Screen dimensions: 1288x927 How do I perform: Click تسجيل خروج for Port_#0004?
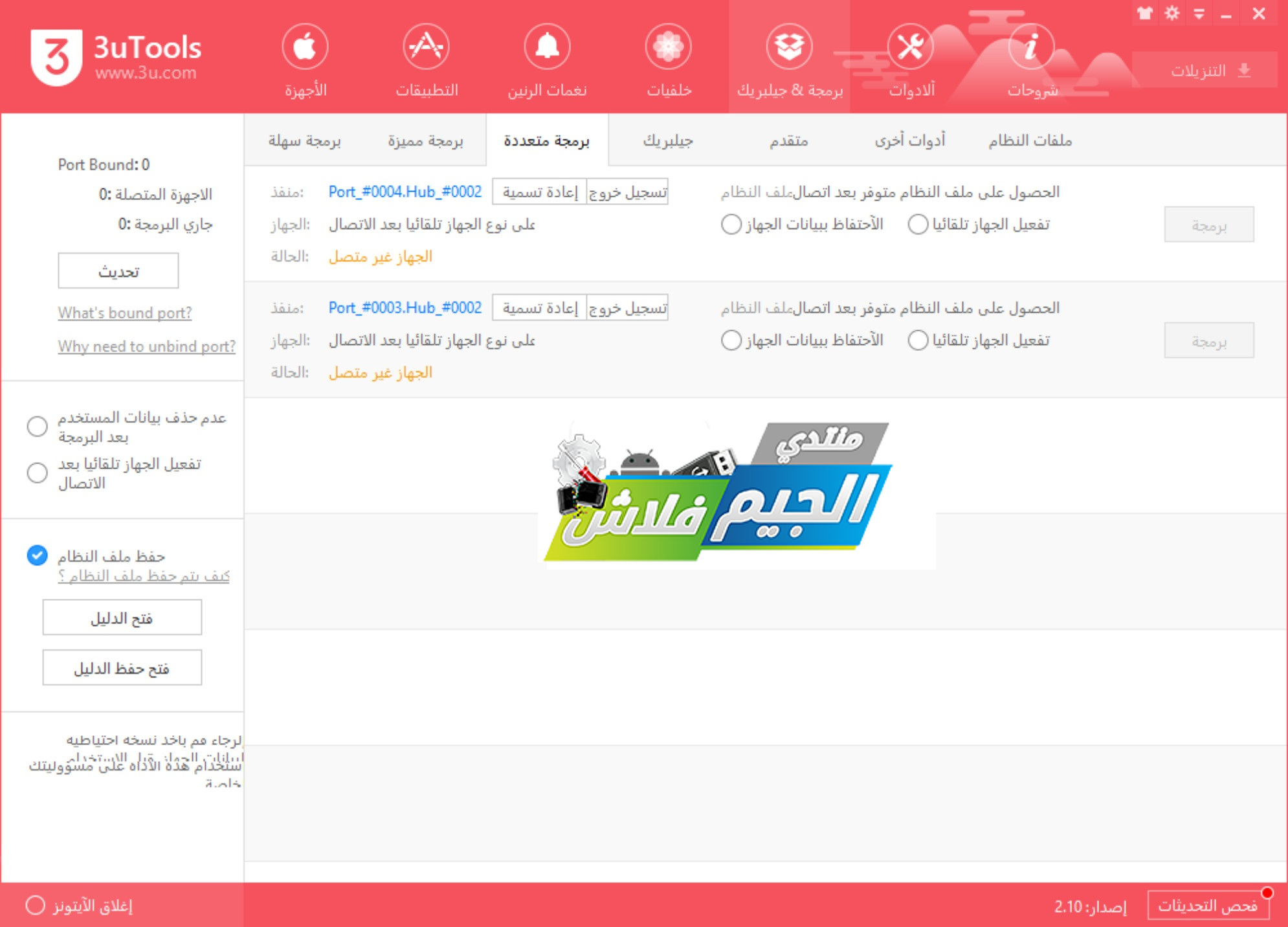tap(628, 192)
